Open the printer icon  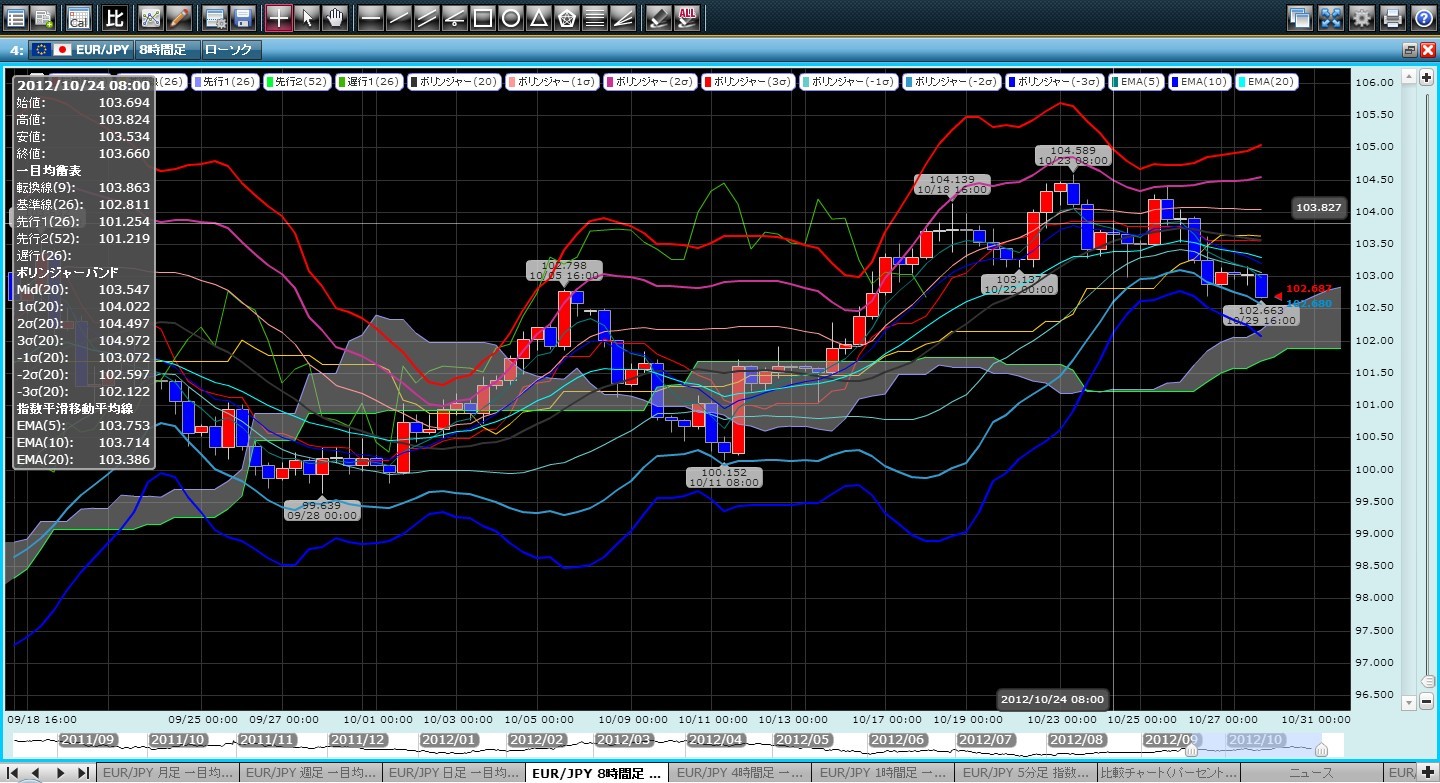point(1392,17)
